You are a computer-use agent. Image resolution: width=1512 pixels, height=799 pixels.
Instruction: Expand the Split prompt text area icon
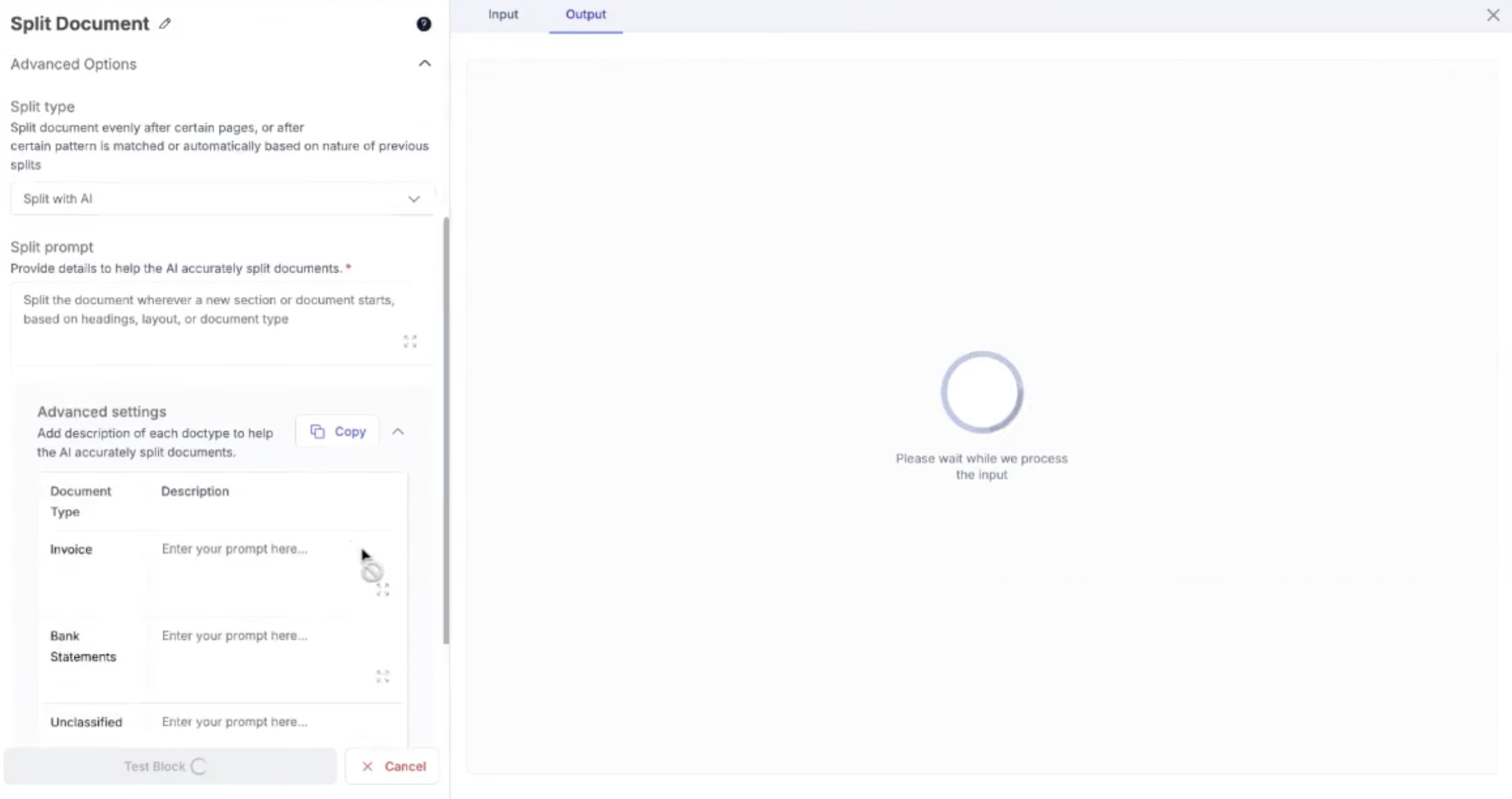tap(410, 341)
